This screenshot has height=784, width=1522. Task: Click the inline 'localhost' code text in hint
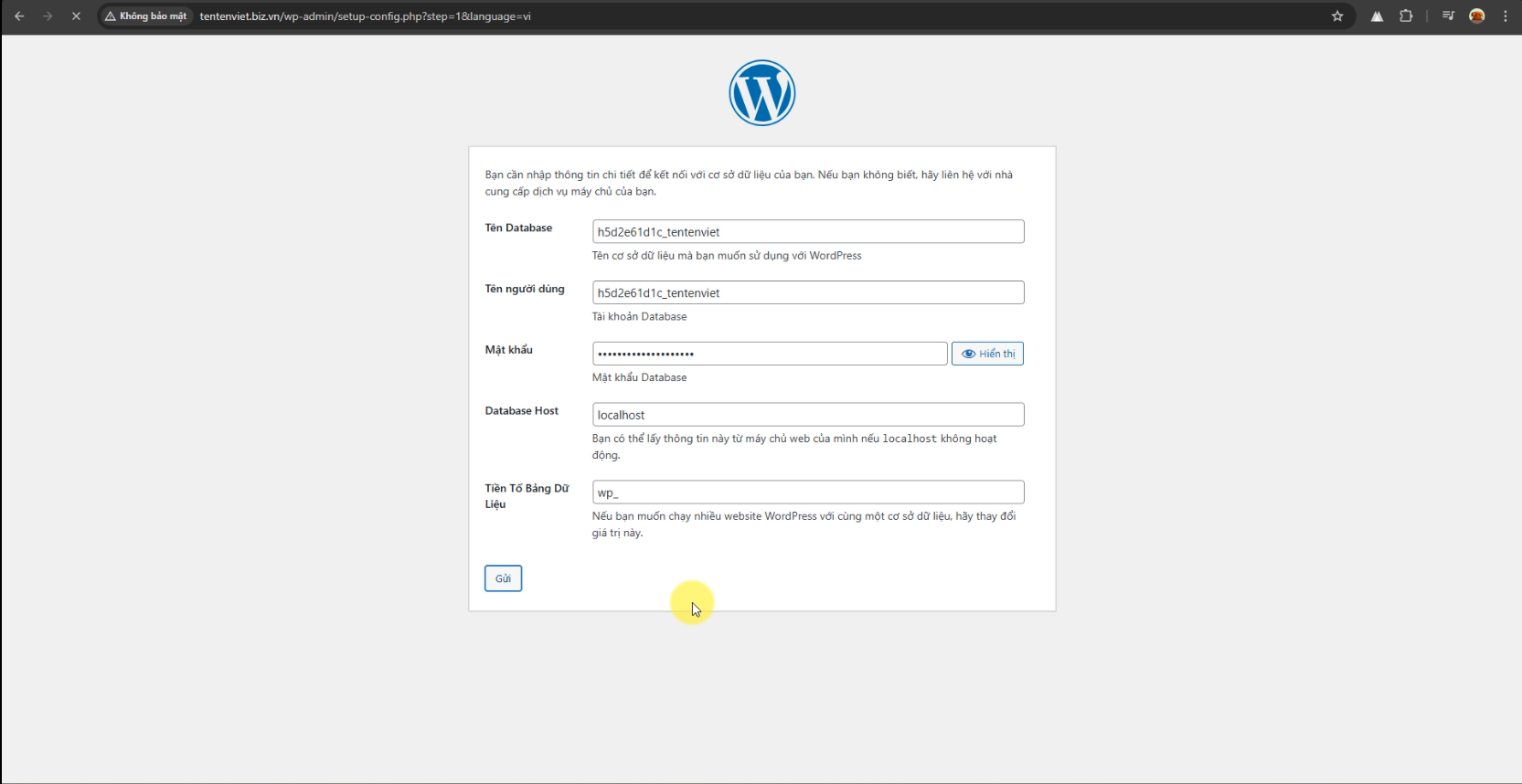pyautogui.click(x=910, y=439)
